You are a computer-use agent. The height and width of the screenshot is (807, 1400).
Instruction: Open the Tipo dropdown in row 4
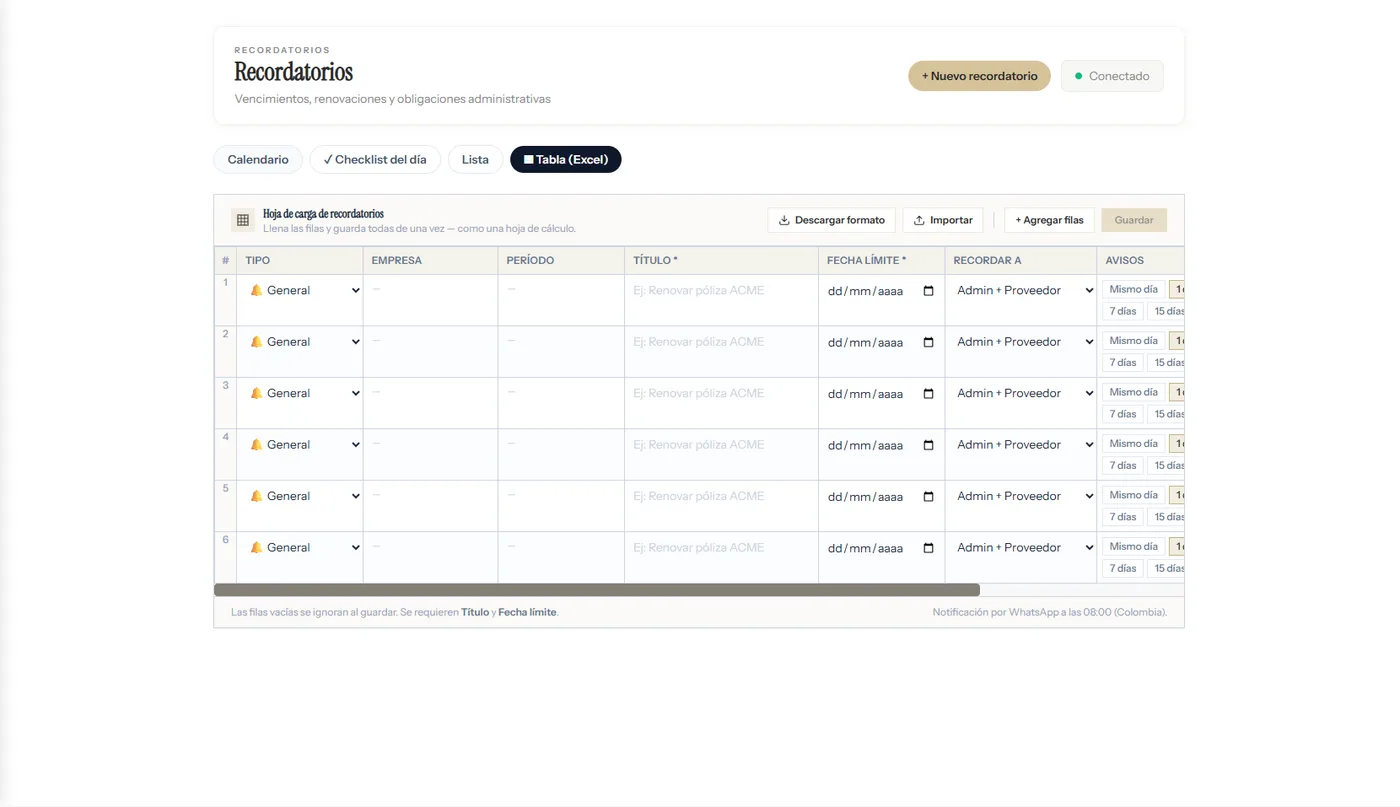[301, 445]
